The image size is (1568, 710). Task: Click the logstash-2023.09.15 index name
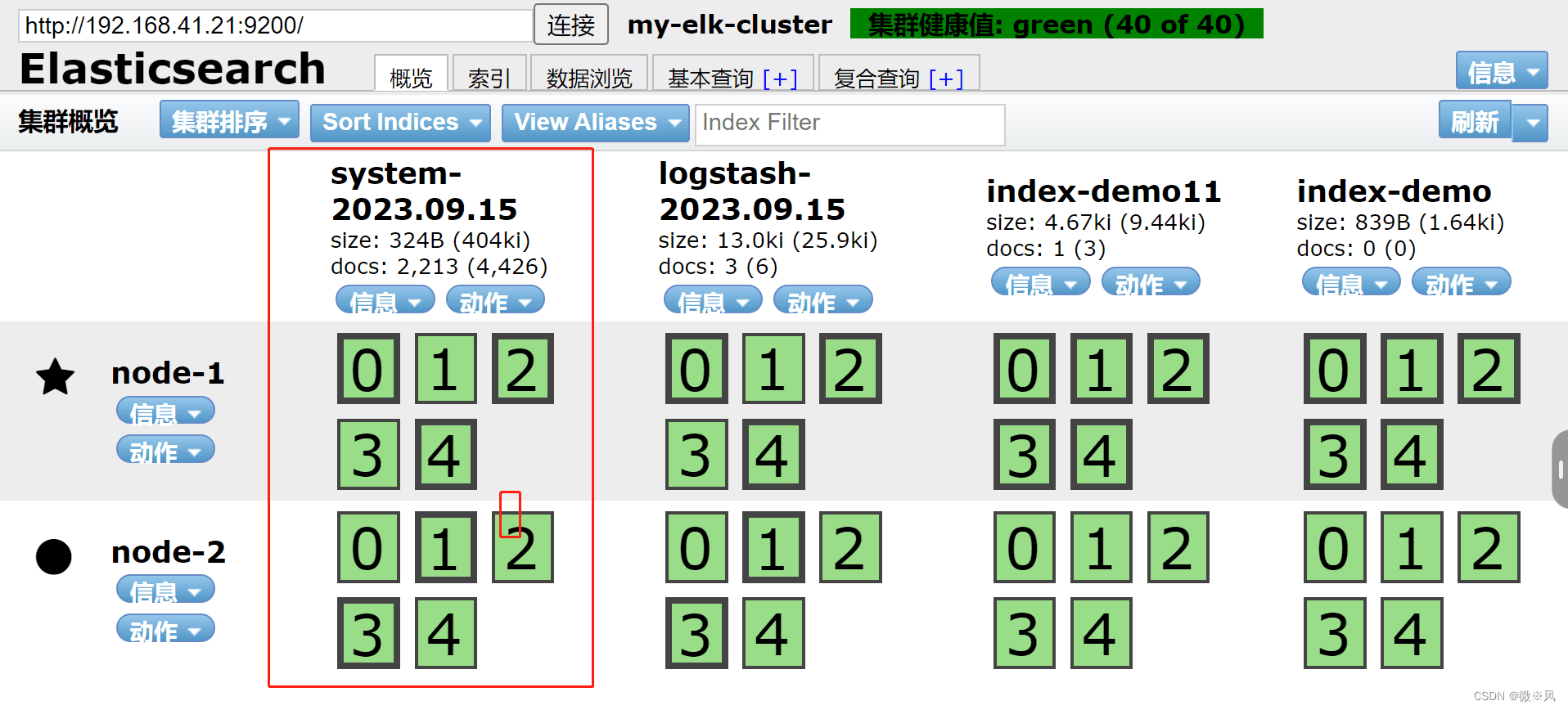pos(752,191)
